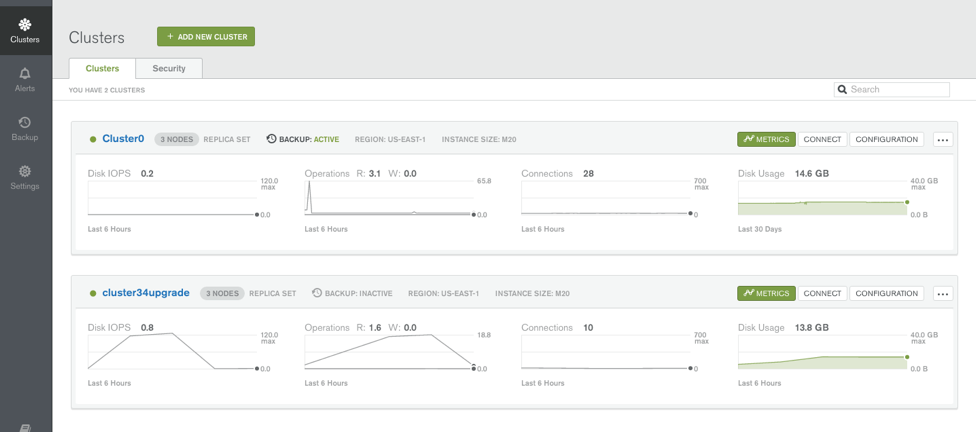Click the Clusters page heading
The width and height of the screenshot is (976, 432).
pyautogui.click(x=96, y=37)
